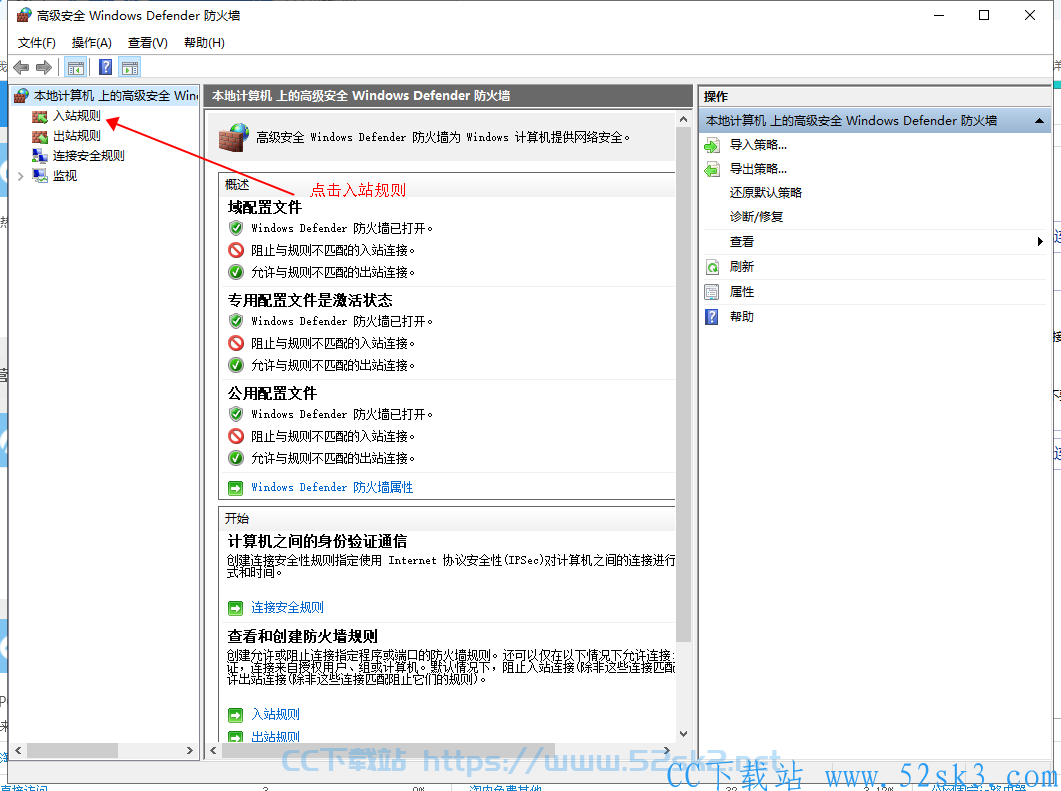
Task: Select 监视 in the left tree
Action: click(65, 176)
